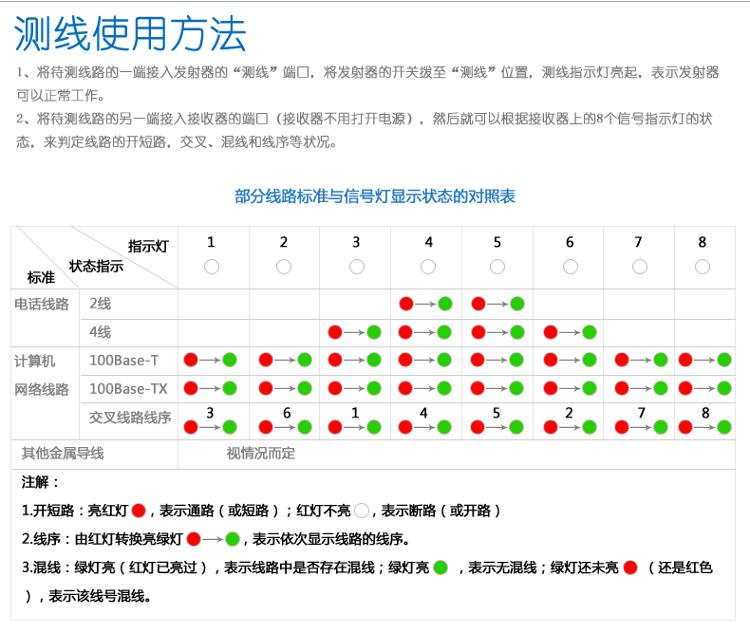This screenshot has height=633, width=750.
Task: Click the green light in 4线 row, column 6
Action: click(590, 332)
